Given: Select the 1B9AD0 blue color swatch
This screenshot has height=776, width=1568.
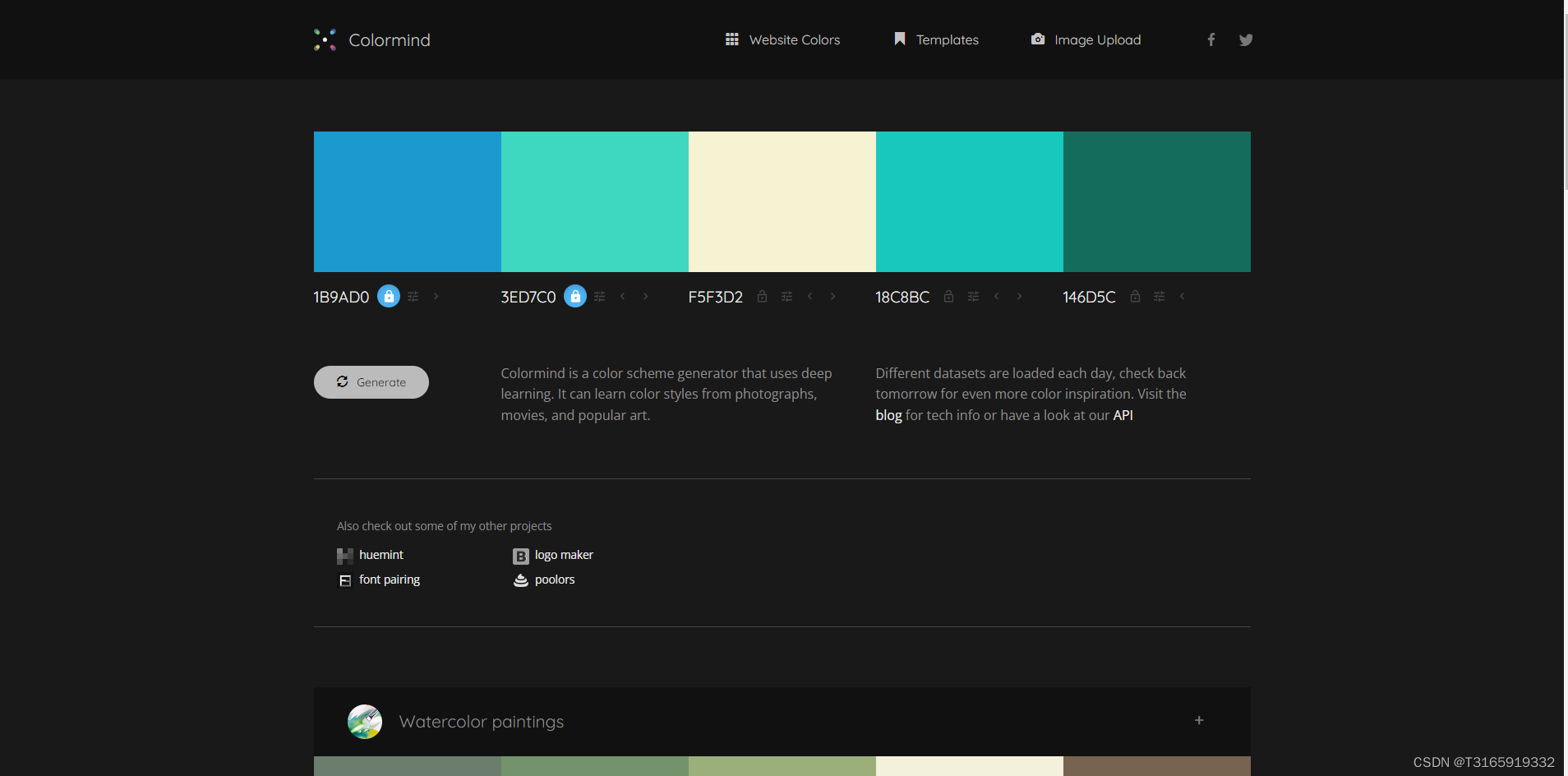Looking at the screenshot, I should [x=408, y=201].
